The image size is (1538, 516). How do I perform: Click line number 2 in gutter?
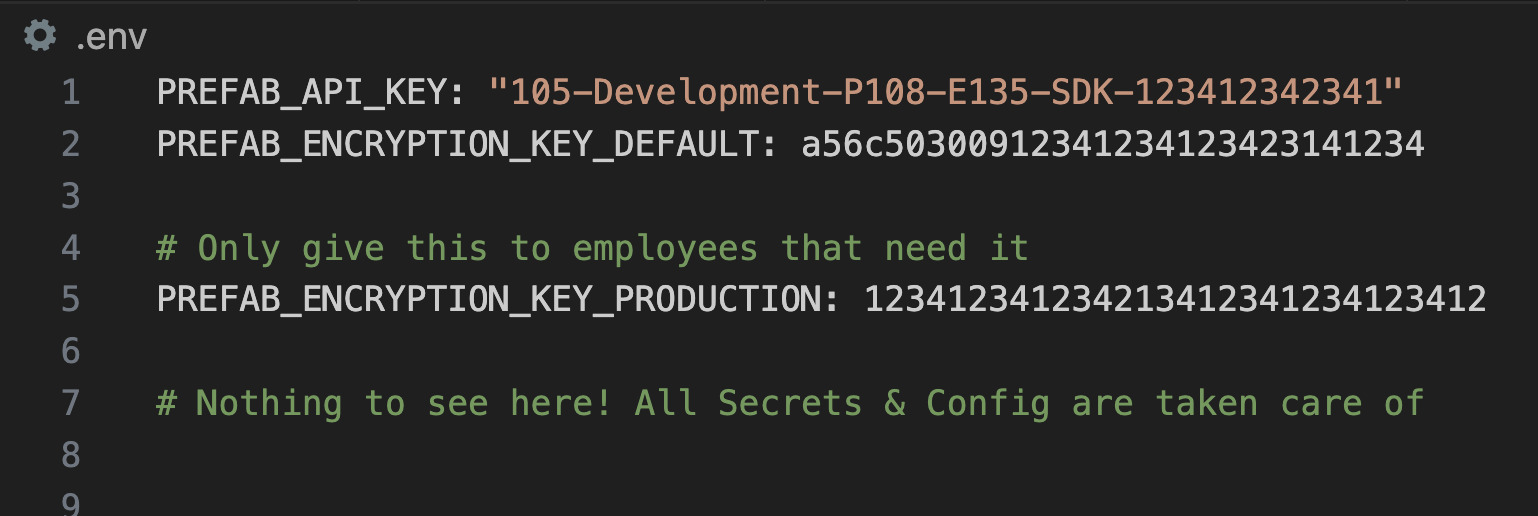(x=71, y=144)
